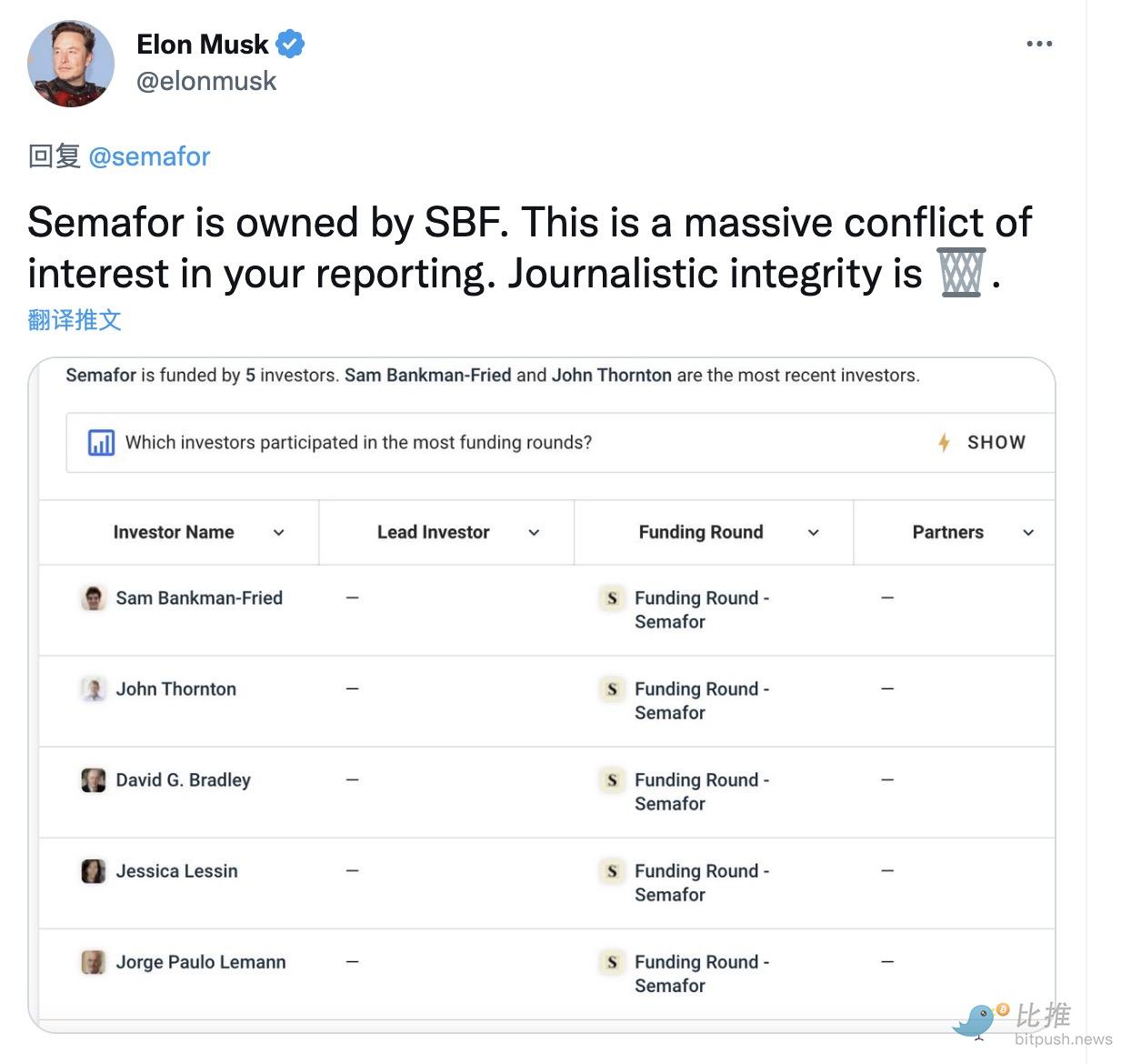This screenshot has height=1064, width=1131.
Task: Click the blue verified badge
Action: [x=290, y=44]
